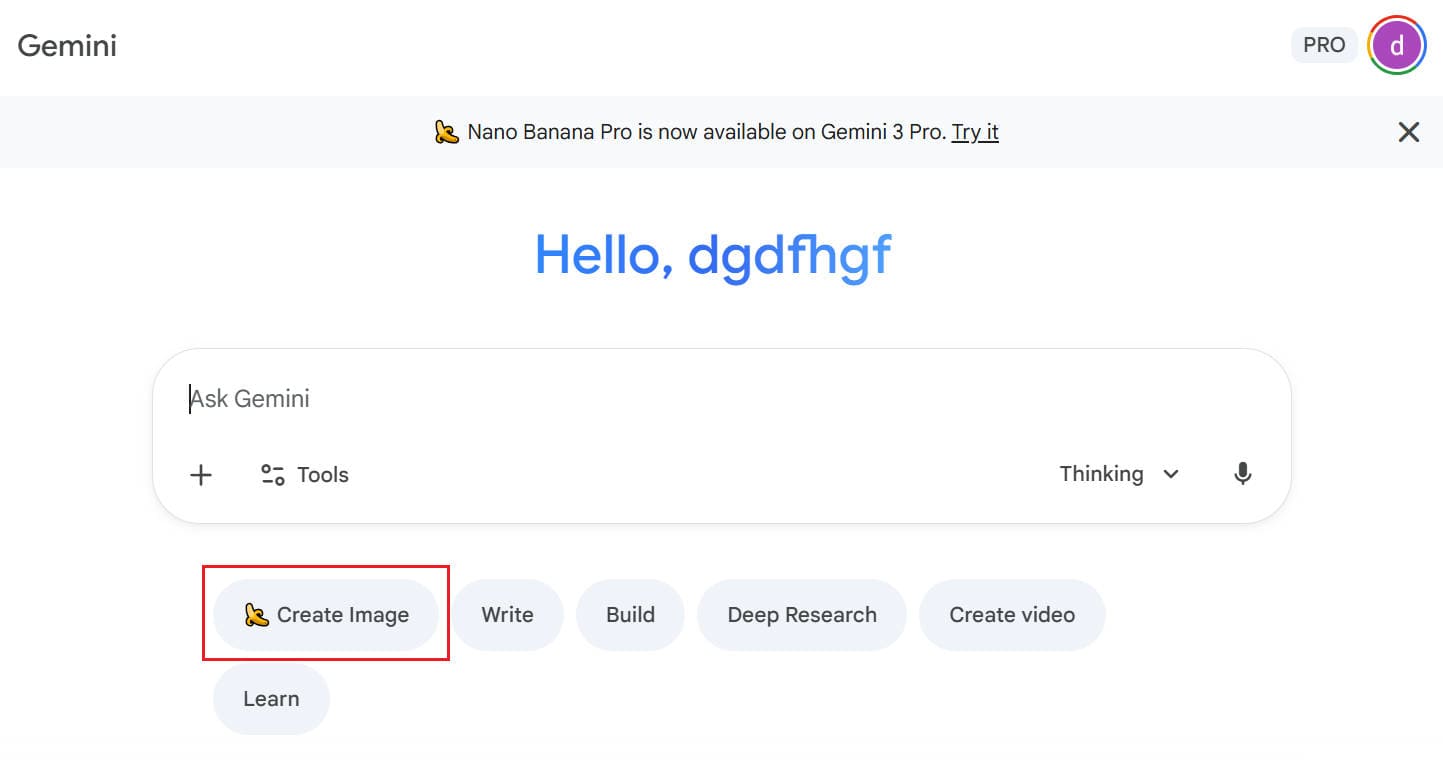Screen dimensions: 1443x760
Task: Click the PRO badge in the header
Action: [x=1323, y=44]
